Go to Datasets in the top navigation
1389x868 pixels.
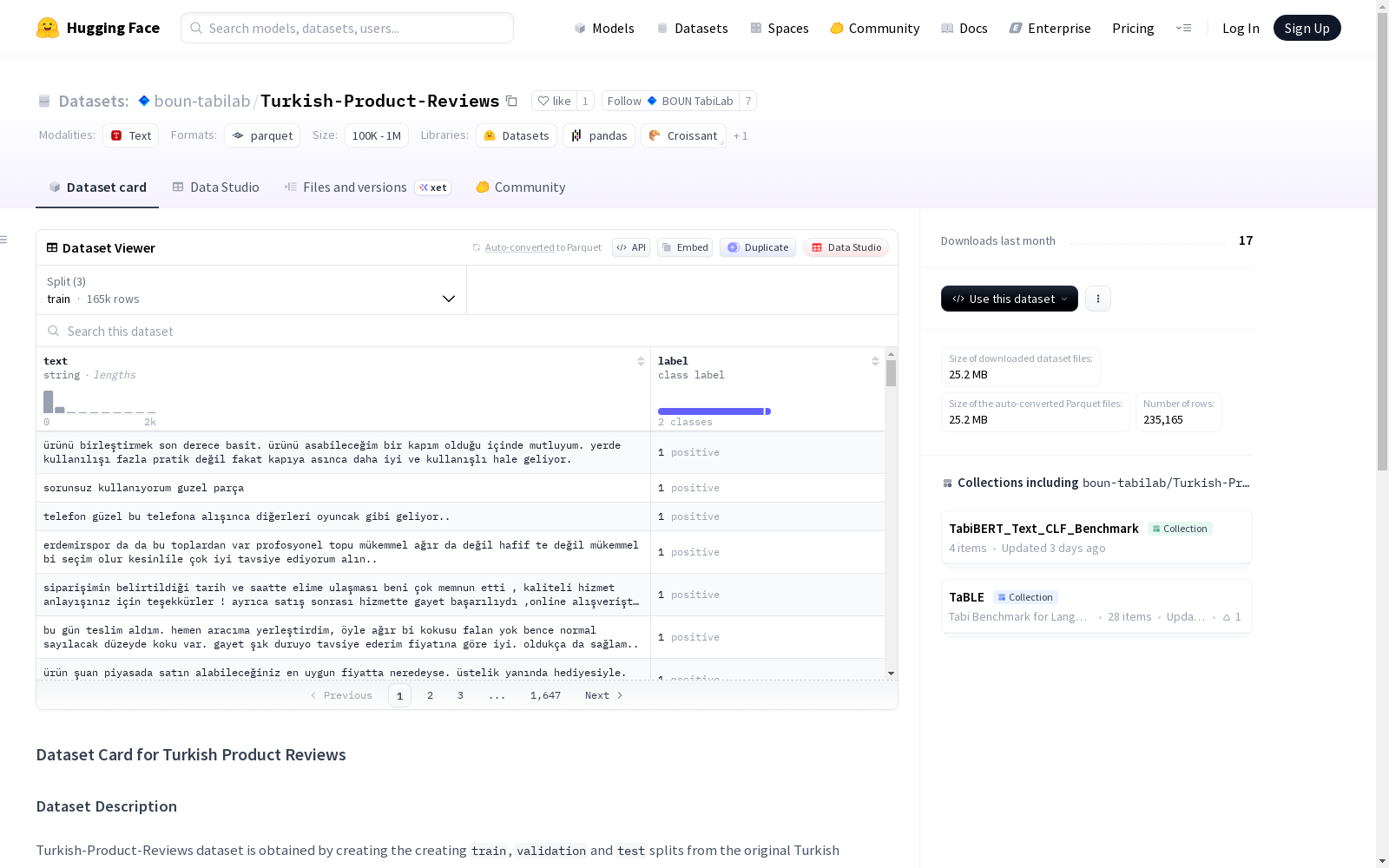(692, 28)
